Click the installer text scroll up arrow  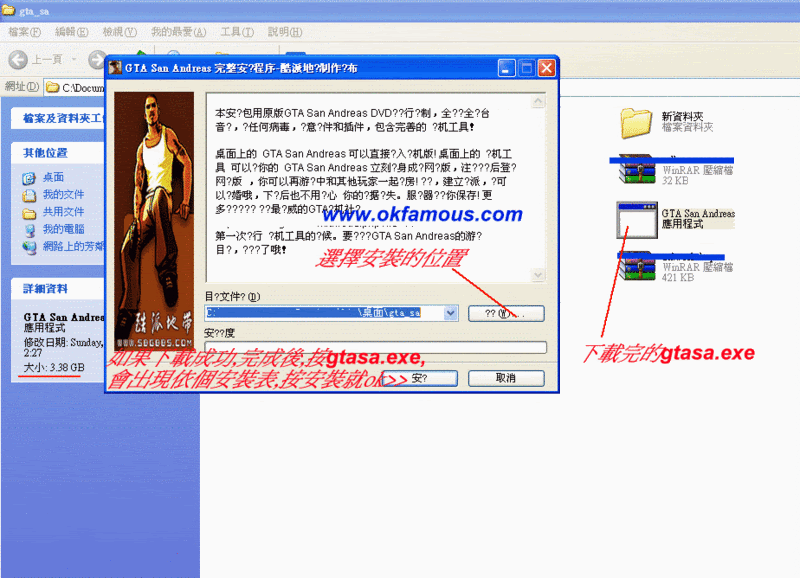[538, 102]
